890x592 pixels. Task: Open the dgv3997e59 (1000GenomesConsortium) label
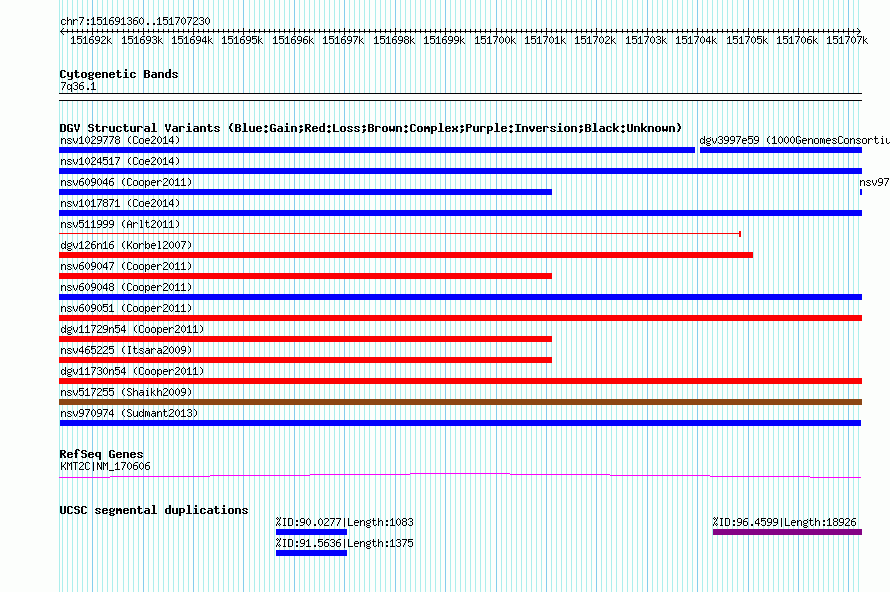794,140
